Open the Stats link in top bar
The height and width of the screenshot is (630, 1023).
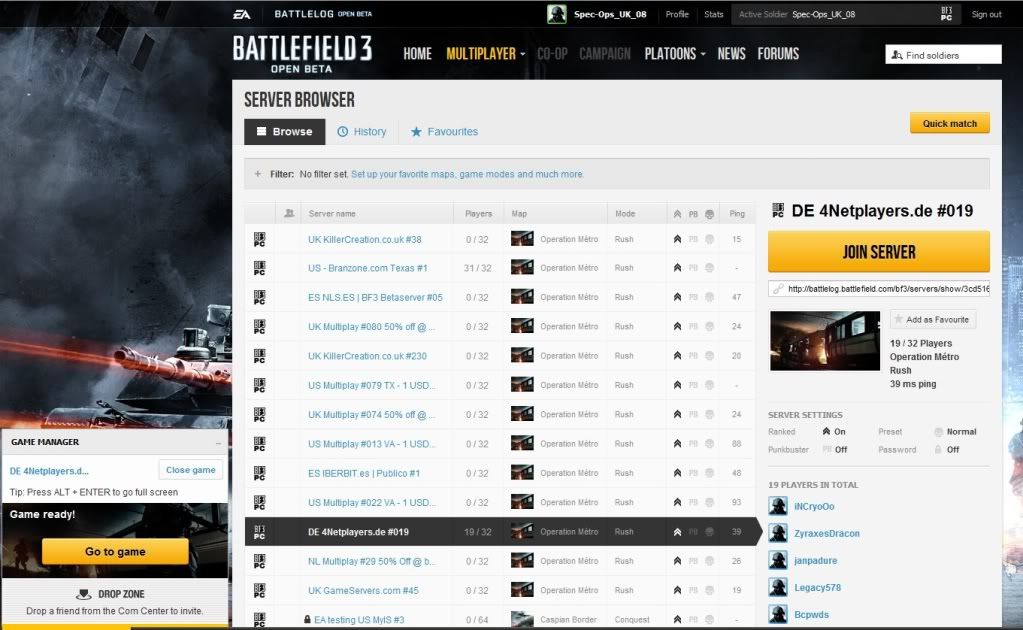coord(713,14)
